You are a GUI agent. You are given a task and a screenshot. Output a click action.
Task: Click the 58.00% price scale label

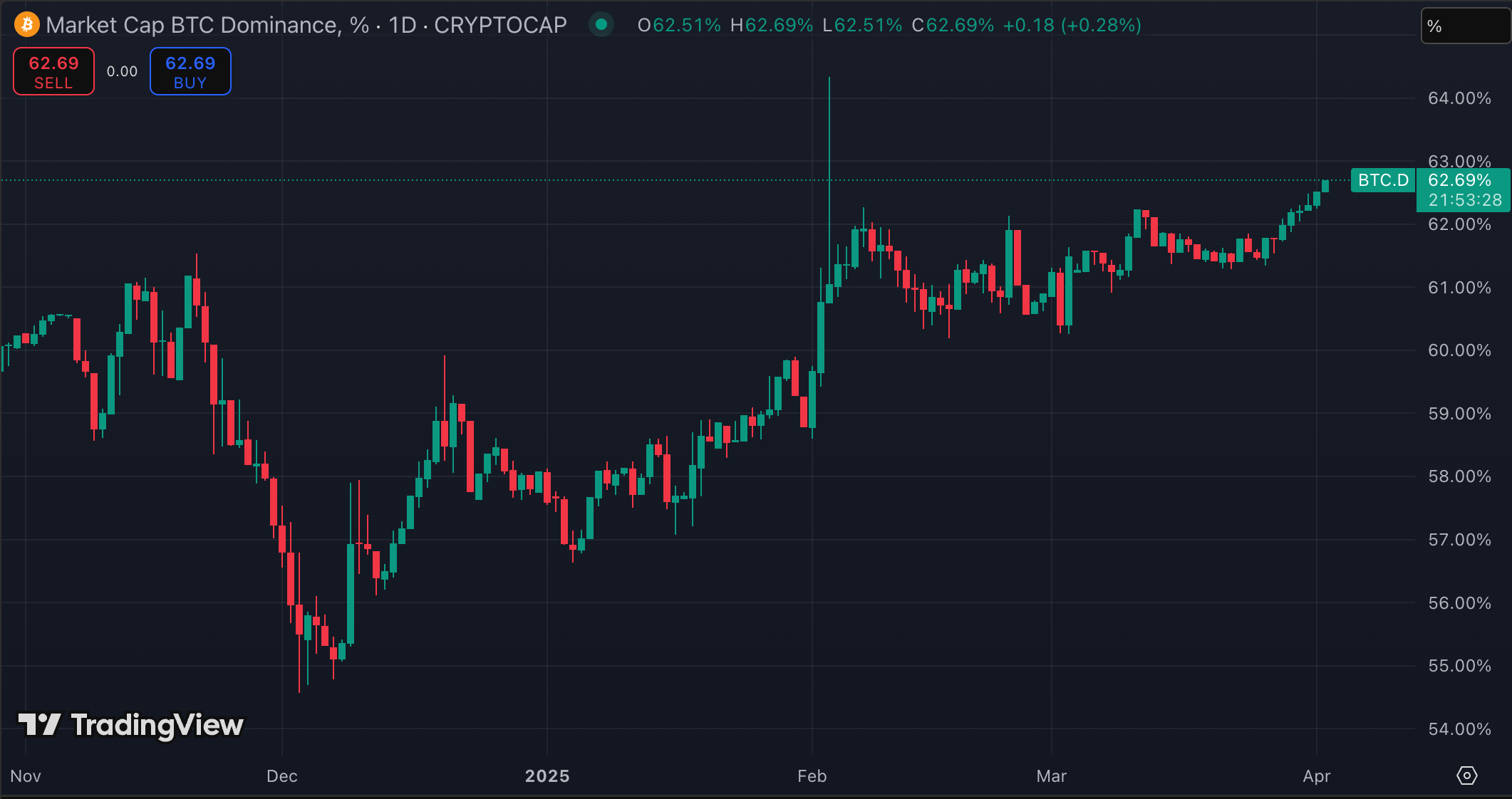(x=1459, y=476)
